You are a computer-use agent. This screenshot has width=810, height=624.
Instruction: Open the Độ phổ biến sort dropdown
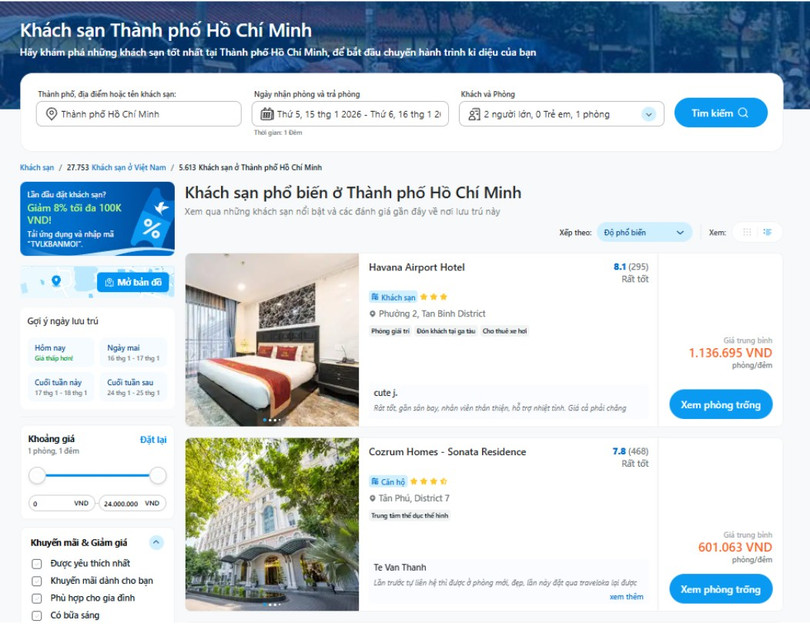644,232
